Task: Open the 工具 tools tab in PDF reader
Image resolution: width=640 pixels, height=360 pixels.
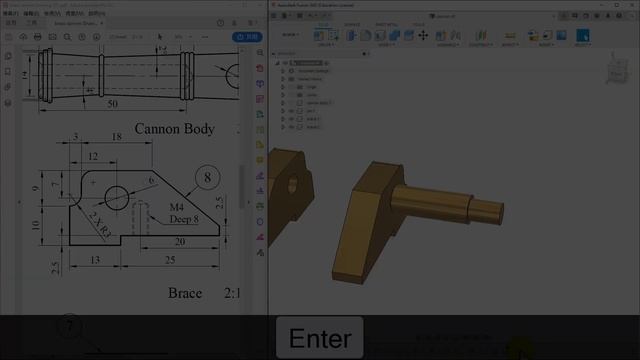Action: [x=31, y=23]
